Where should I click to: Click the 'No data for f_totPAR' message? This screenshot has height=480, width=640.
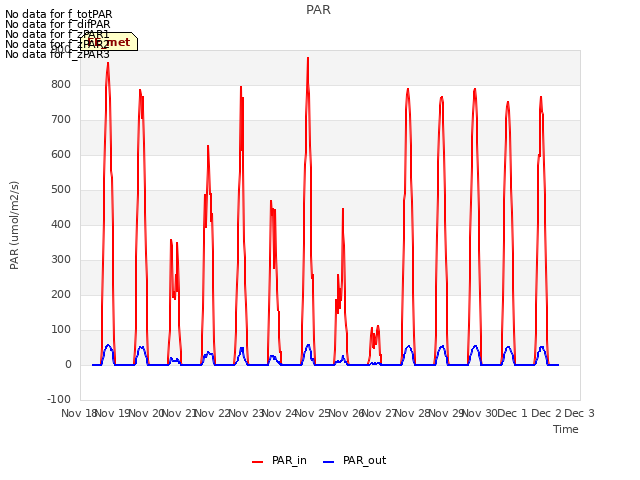point(58,14)
